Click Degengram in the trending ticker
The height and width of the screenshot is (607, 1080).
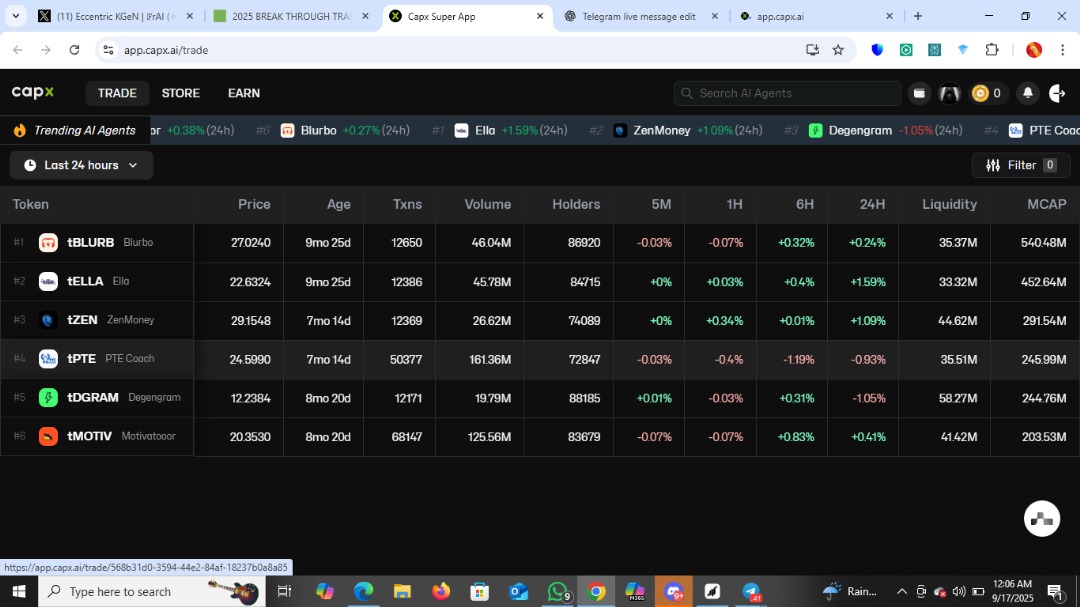click(860, 130)
